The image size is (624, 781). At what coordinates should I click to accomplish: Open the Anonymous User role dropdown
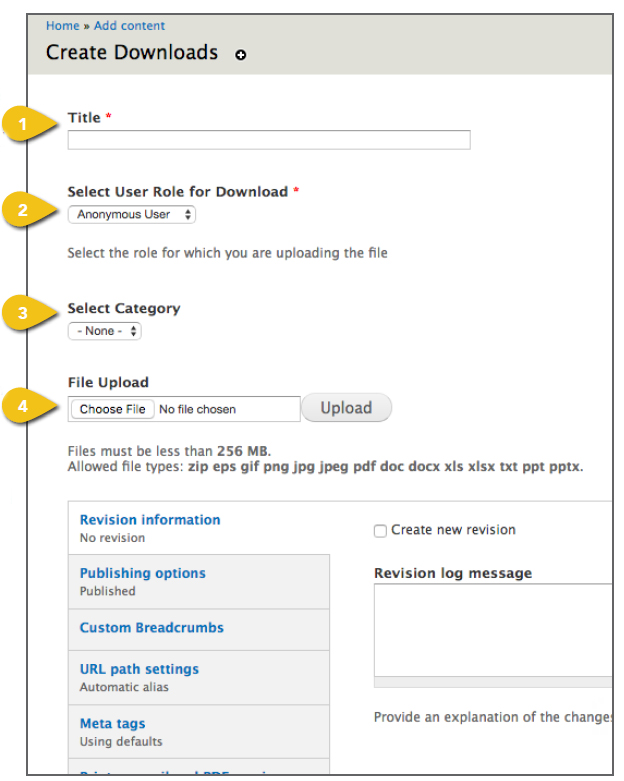tap(131, 215)
